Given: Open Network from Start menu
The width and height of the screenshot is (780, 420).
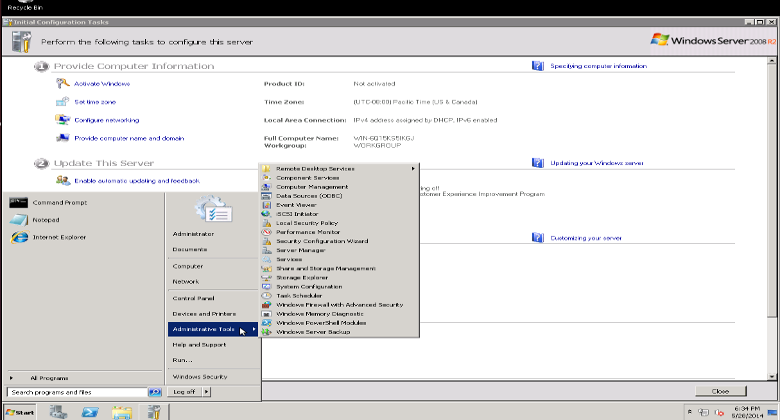Looking at the screenshot, I should tap(186, 282).
